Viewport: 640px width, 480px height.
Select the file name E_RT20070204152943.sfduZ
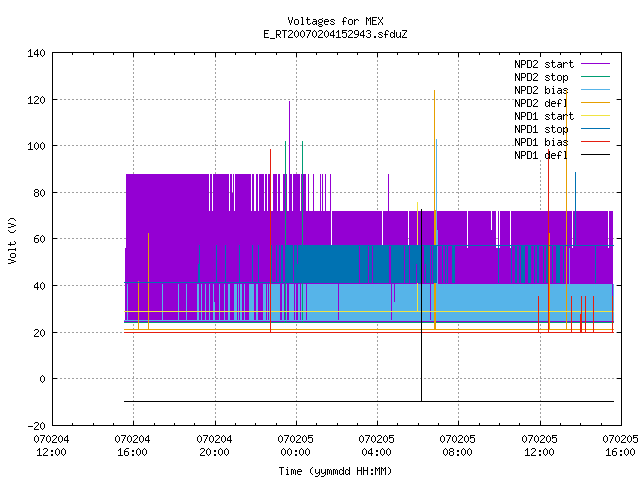point(335,34)
